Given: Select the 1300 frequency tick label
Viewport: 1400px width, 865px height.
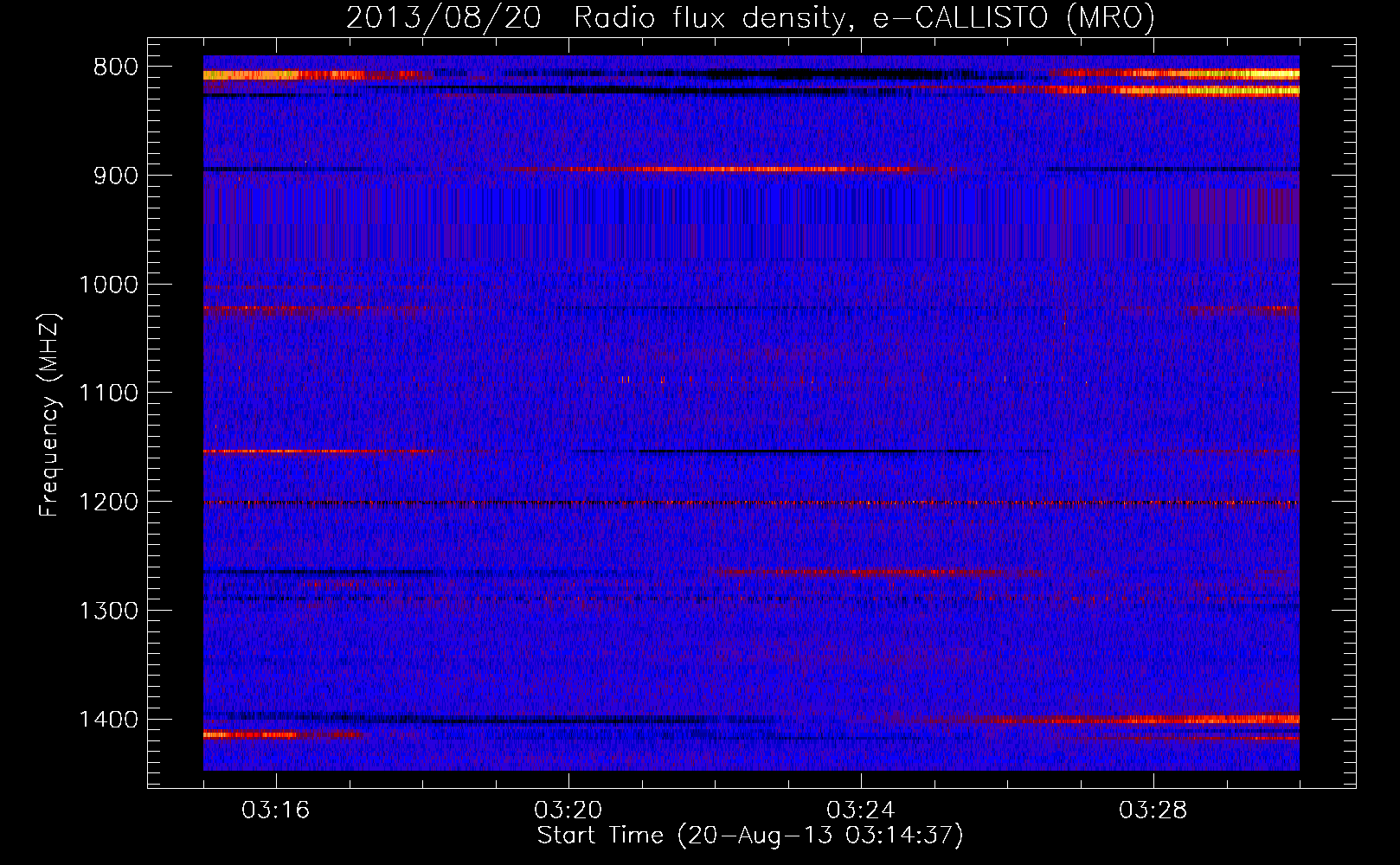Looking at the screenshot, I should [x=108, y=611].
